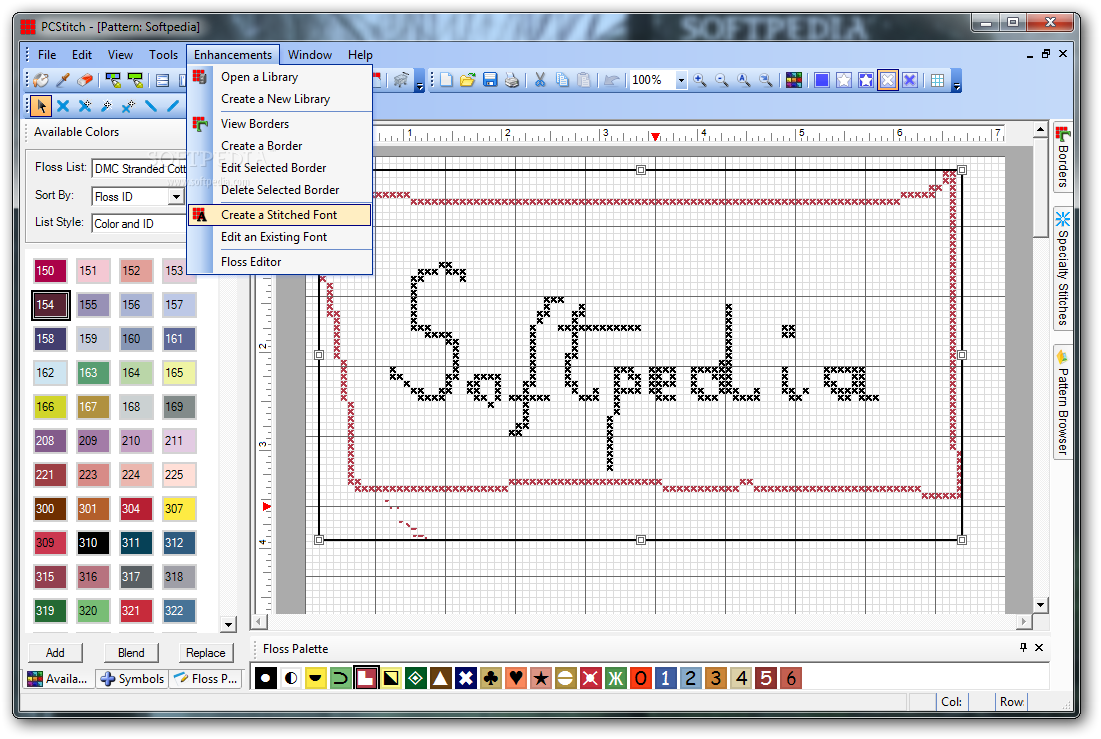Open an existing pattern file
This screenshot has height=739, width=1101.
click(468, 80)
